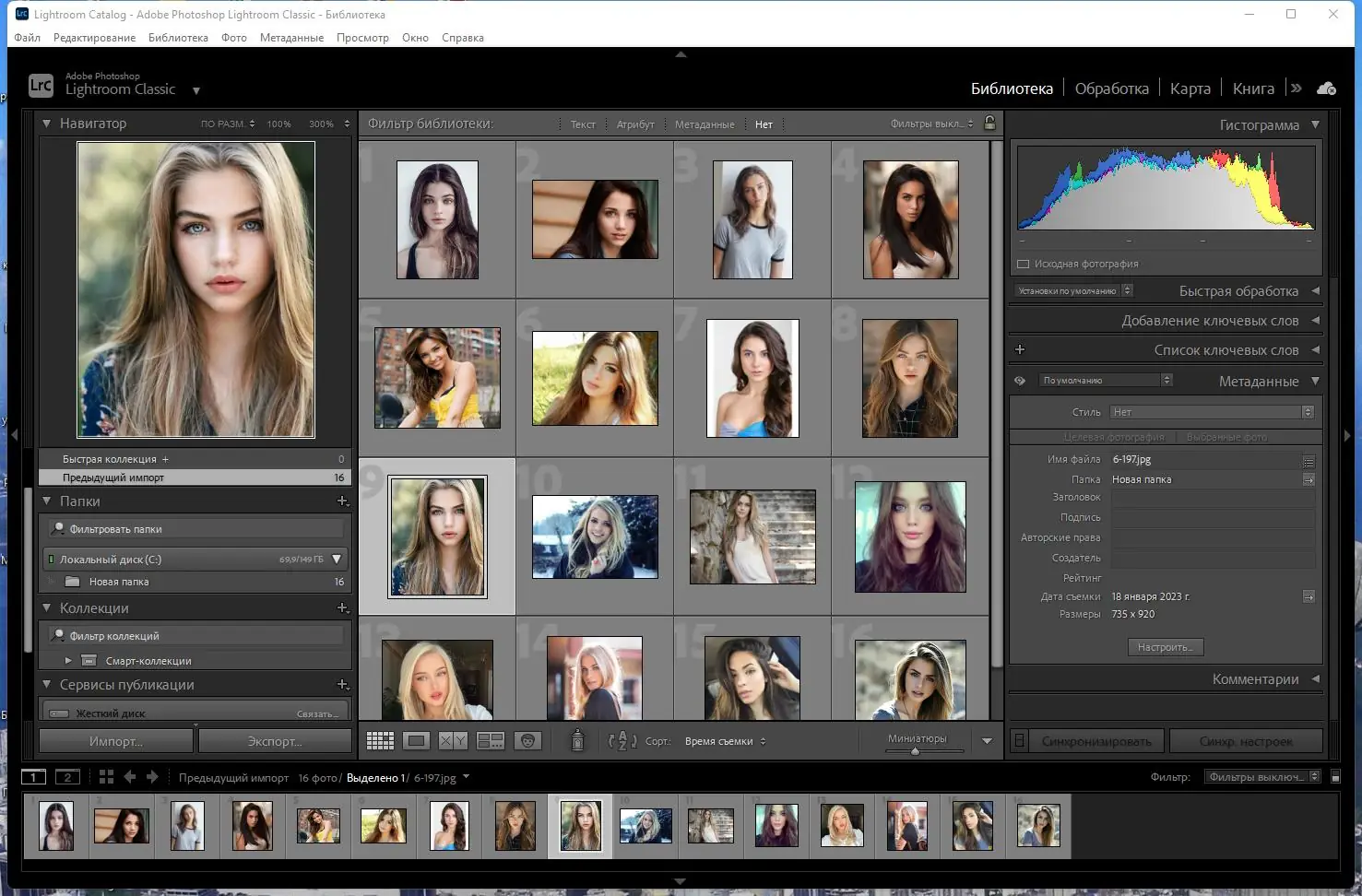Click the Lightroom Classic Lrc logo

pyautogui.click(x=41, y=86)
